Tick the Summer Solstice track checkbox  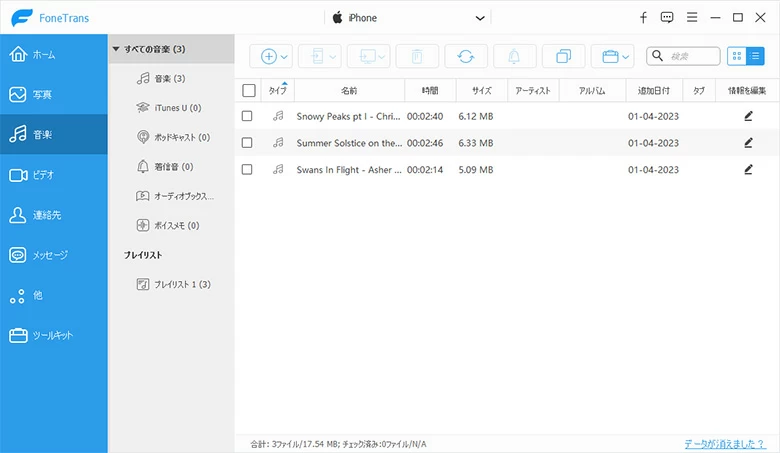click(248, 143)
